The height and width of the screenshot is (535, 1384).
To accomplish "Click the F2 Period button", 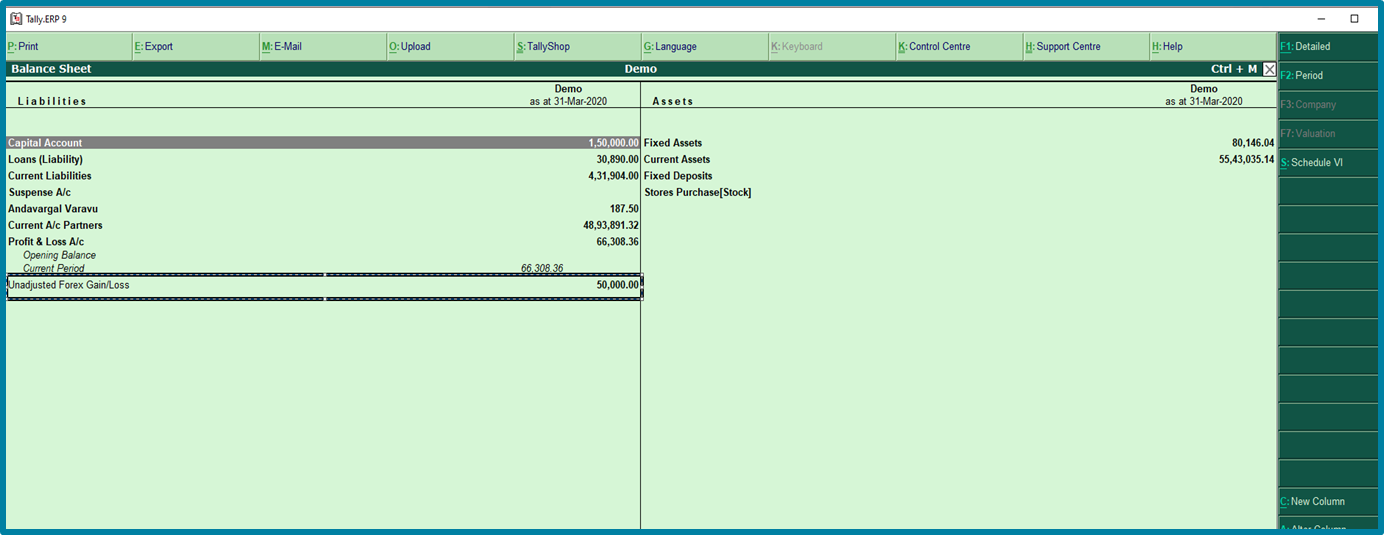I will pyautogui.click(x=1328, y=75).
